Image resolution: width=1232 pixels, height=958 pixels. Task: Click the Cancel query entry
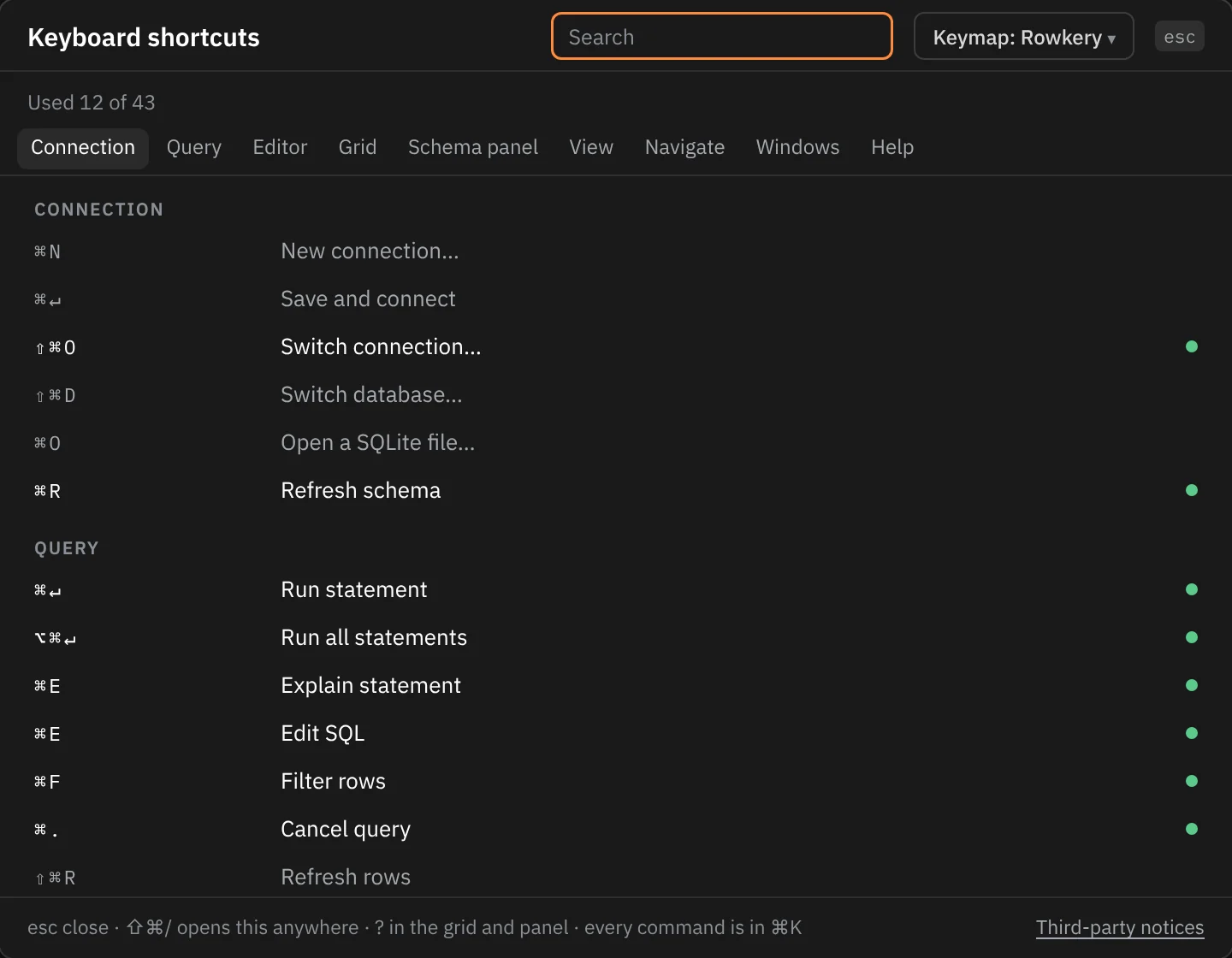(x=616, y=830)
